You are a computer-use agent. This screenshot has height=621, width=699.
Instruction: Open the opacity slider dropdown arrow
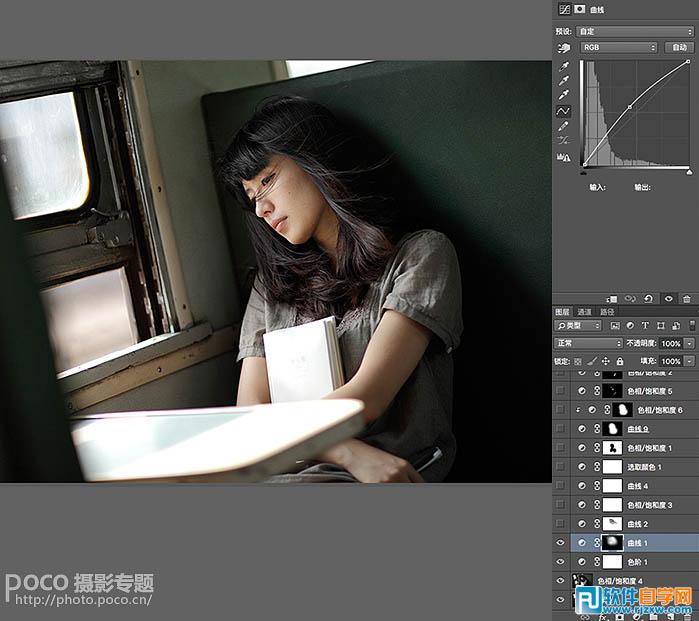[690, 343]
